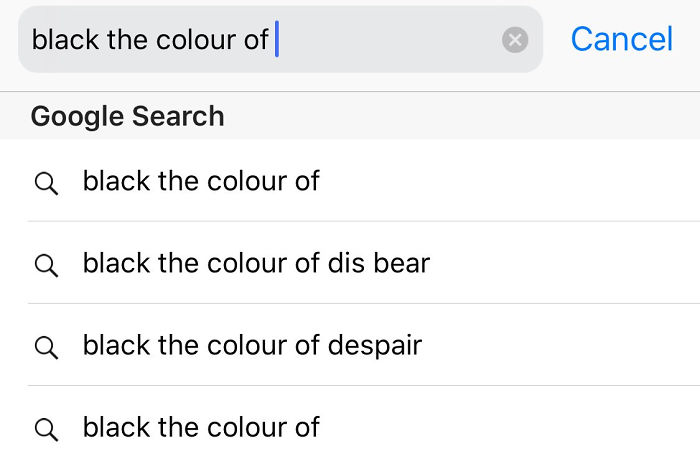
Task: Click the blinking text cursor in search field
Action: (277, 40)
